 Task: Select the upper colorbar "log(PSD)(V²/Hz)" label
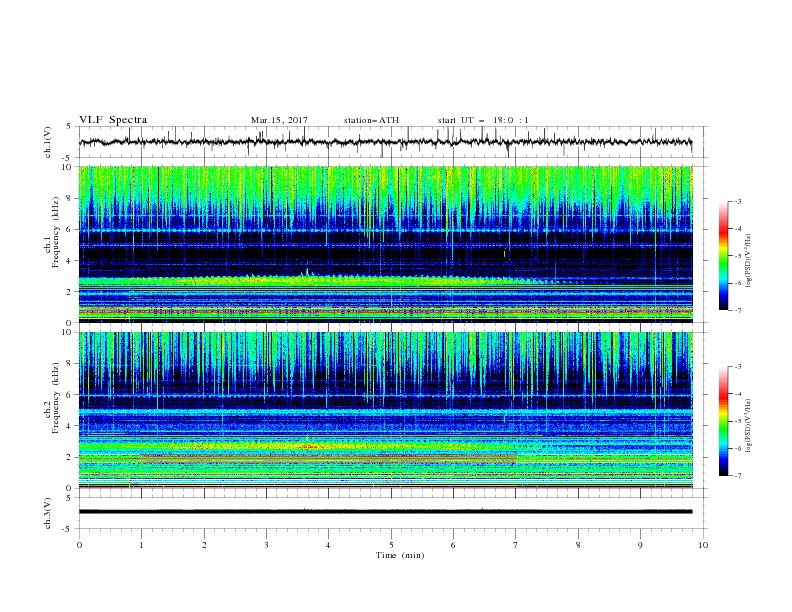coord(749,261)
